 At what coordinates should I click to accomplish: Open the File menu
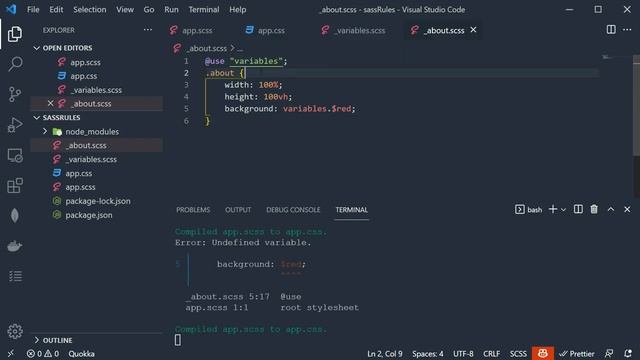pyautogui.click(x=33, y=9)
